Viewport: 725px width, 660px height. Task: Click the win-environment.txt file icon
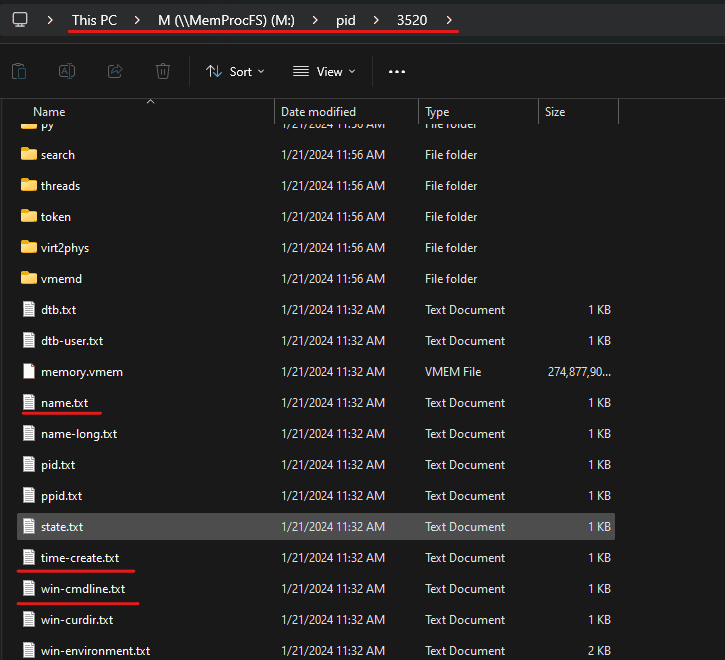[x=29, y=650]
